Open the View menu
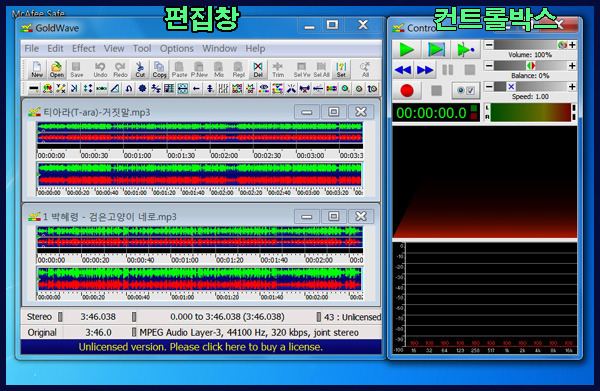This screenshot has width=600, height=391. click(x=114, y=49)
